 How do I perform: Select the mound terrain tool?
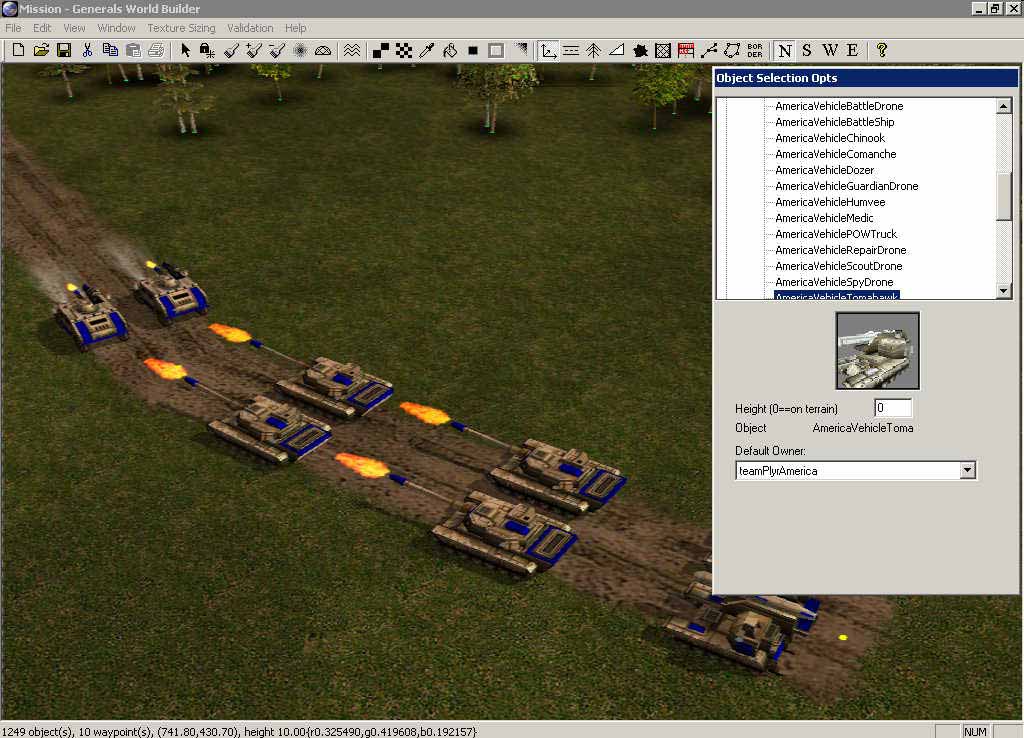(323, 50)
